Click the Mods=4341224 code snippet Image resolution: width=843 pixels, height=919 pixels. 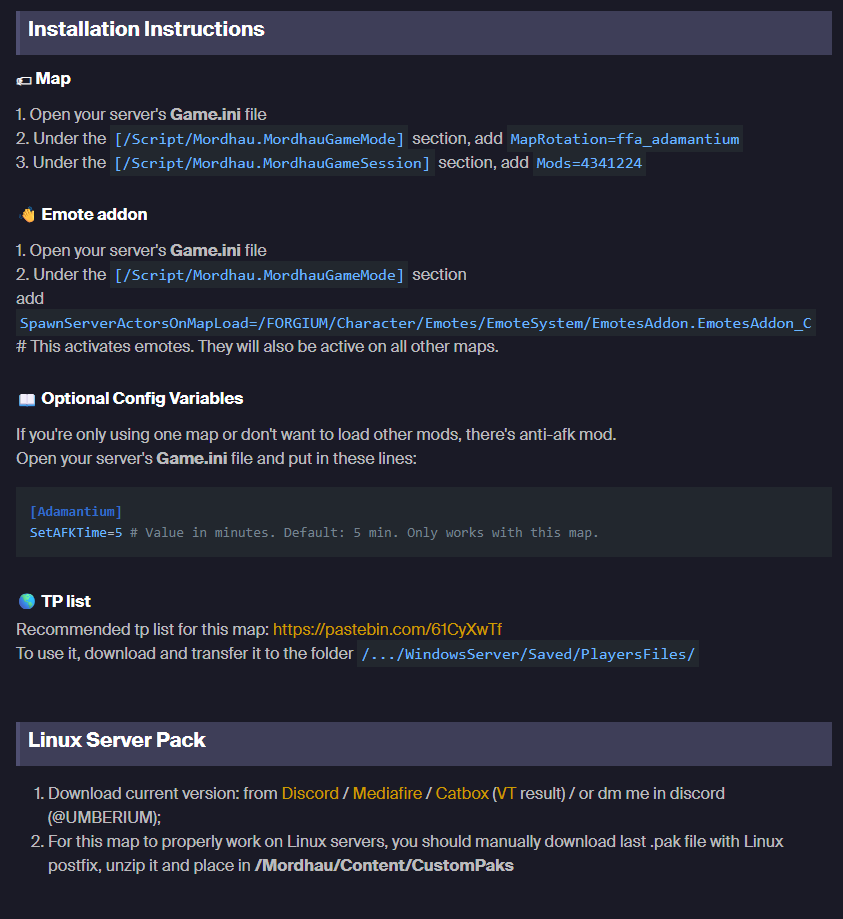pyautogui.click(x=589, y=163)
